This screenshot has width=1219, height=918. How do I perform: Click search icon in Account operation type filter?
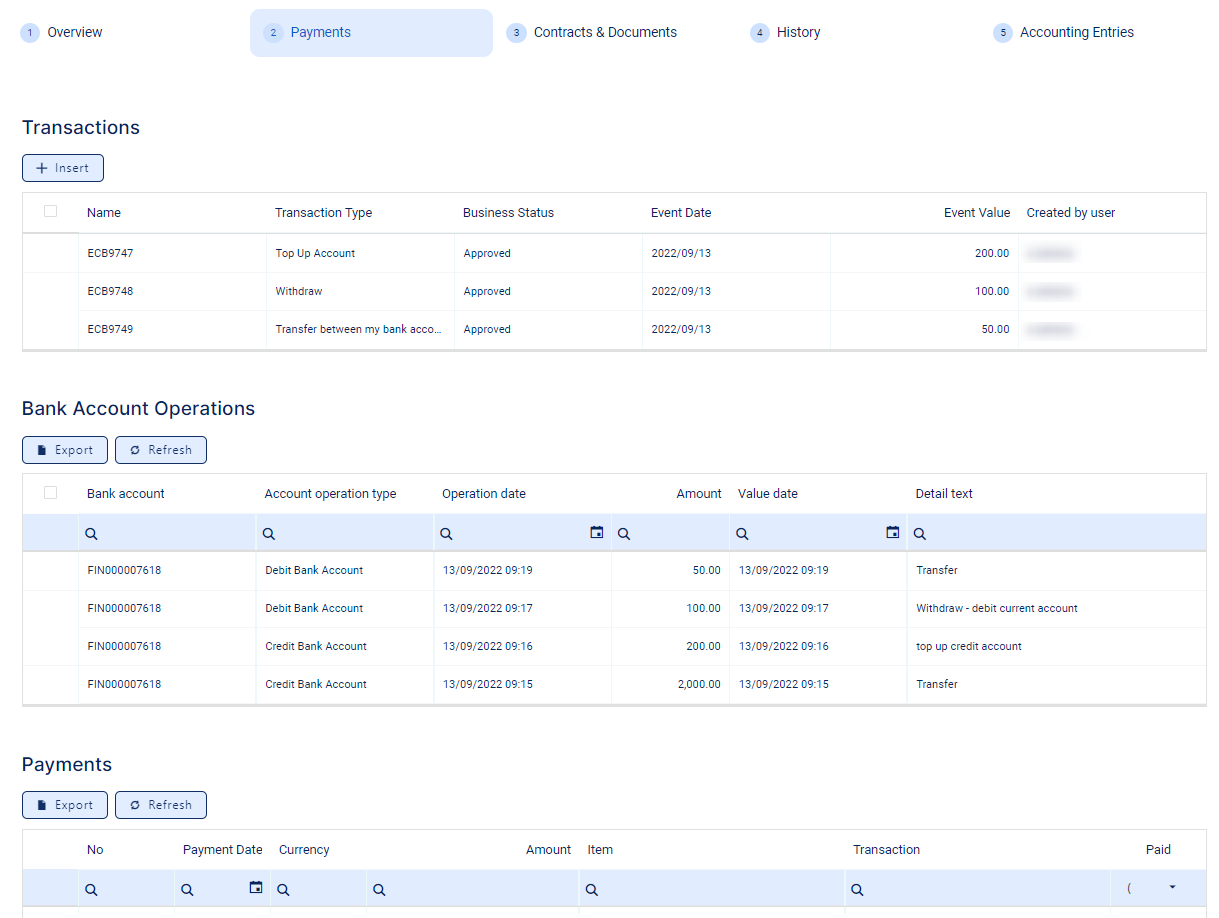tap(269, 534)
